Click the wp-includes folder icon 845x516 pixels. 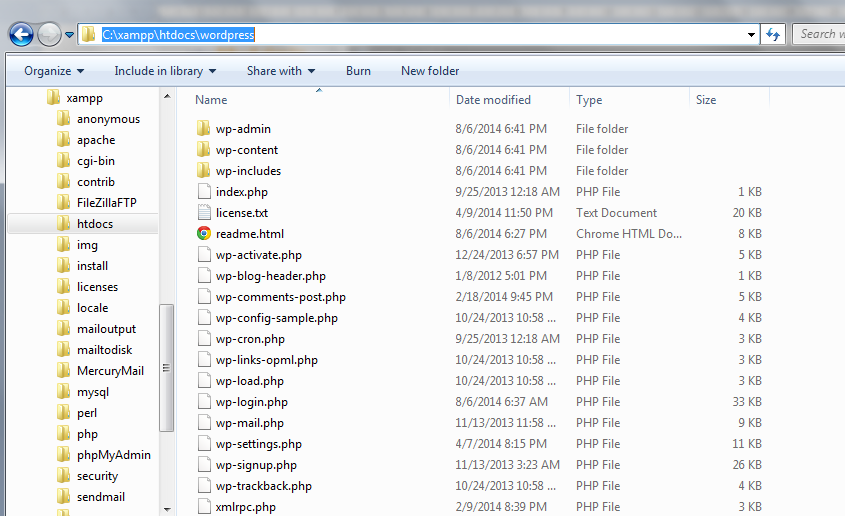[204, 171]
